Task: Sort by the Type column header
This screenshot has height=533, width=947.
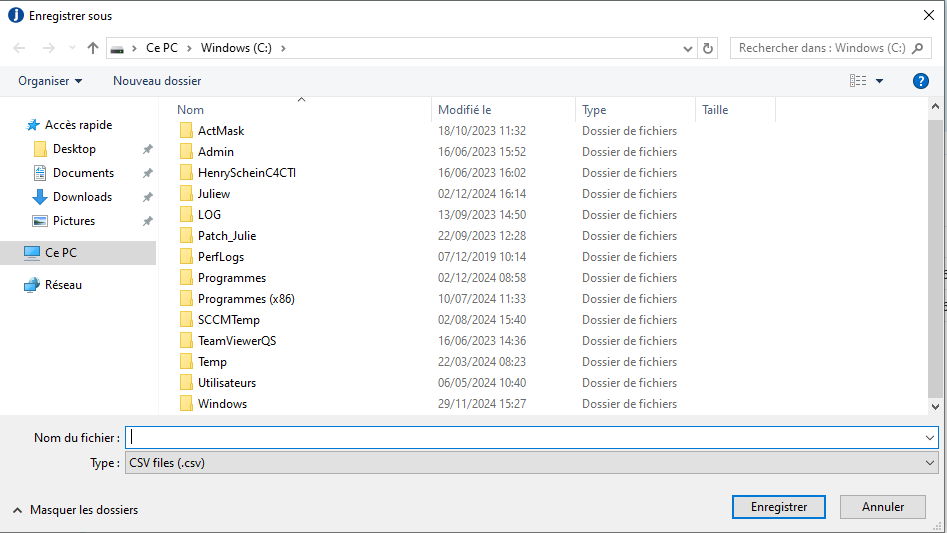Action: click(594, 110)
